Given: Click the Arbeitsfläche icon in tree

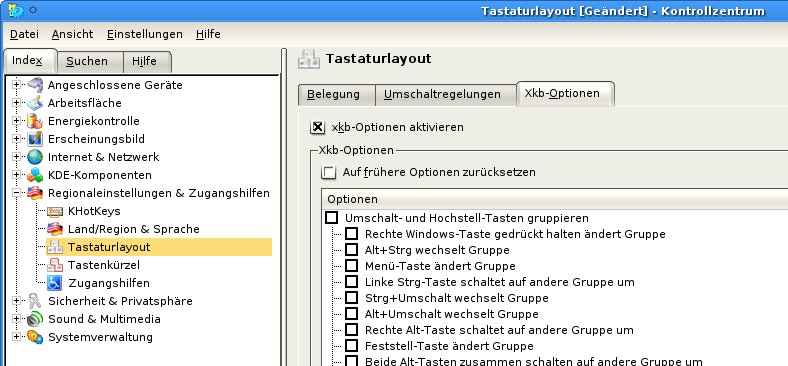Looking at the screenshot, I should [x=35, y=103].
